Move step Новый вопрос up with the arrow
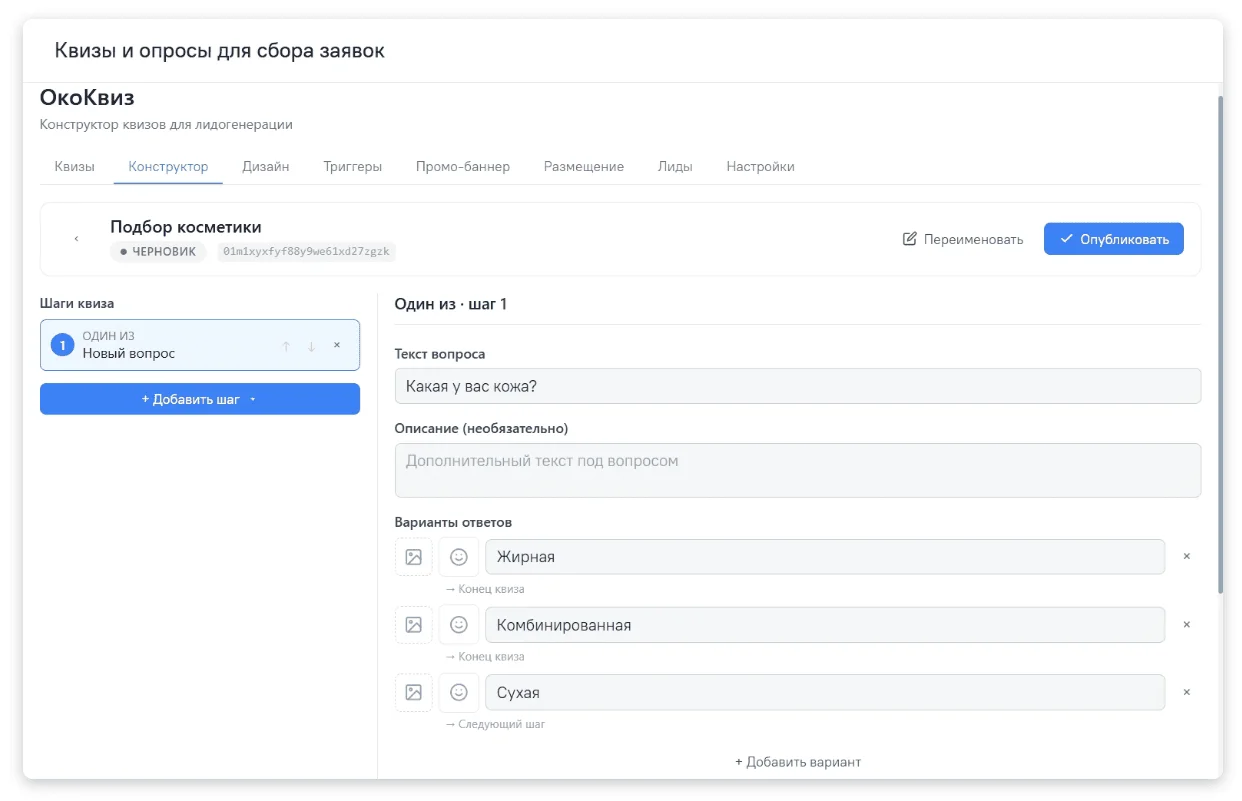This screenshot has height=801, width=1242. tap(286, 346)
